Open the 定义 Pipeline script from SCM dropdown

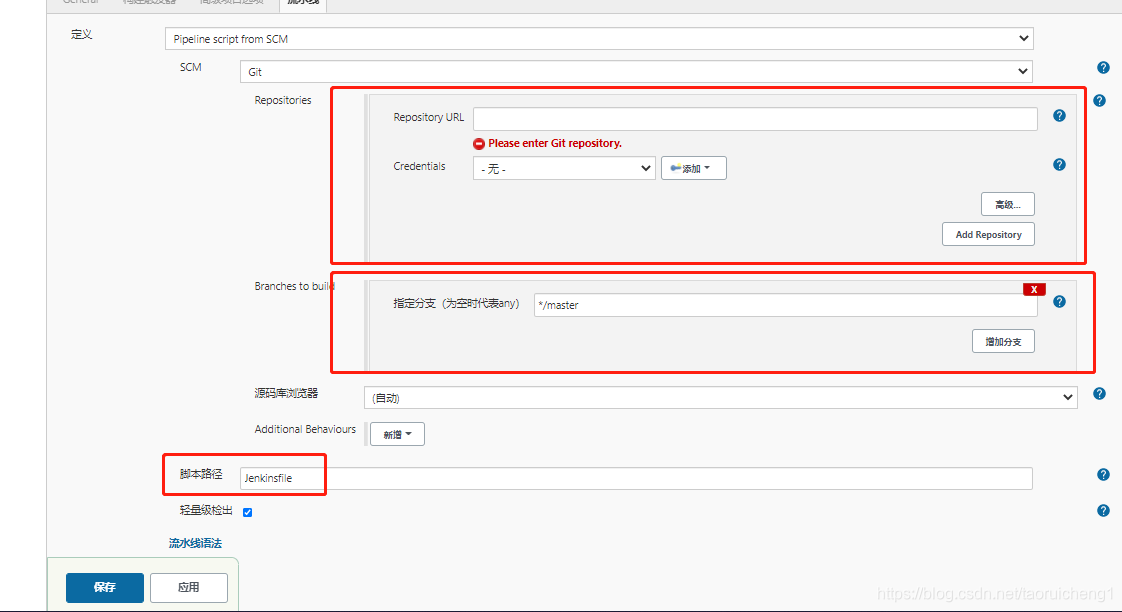point(599,39)
